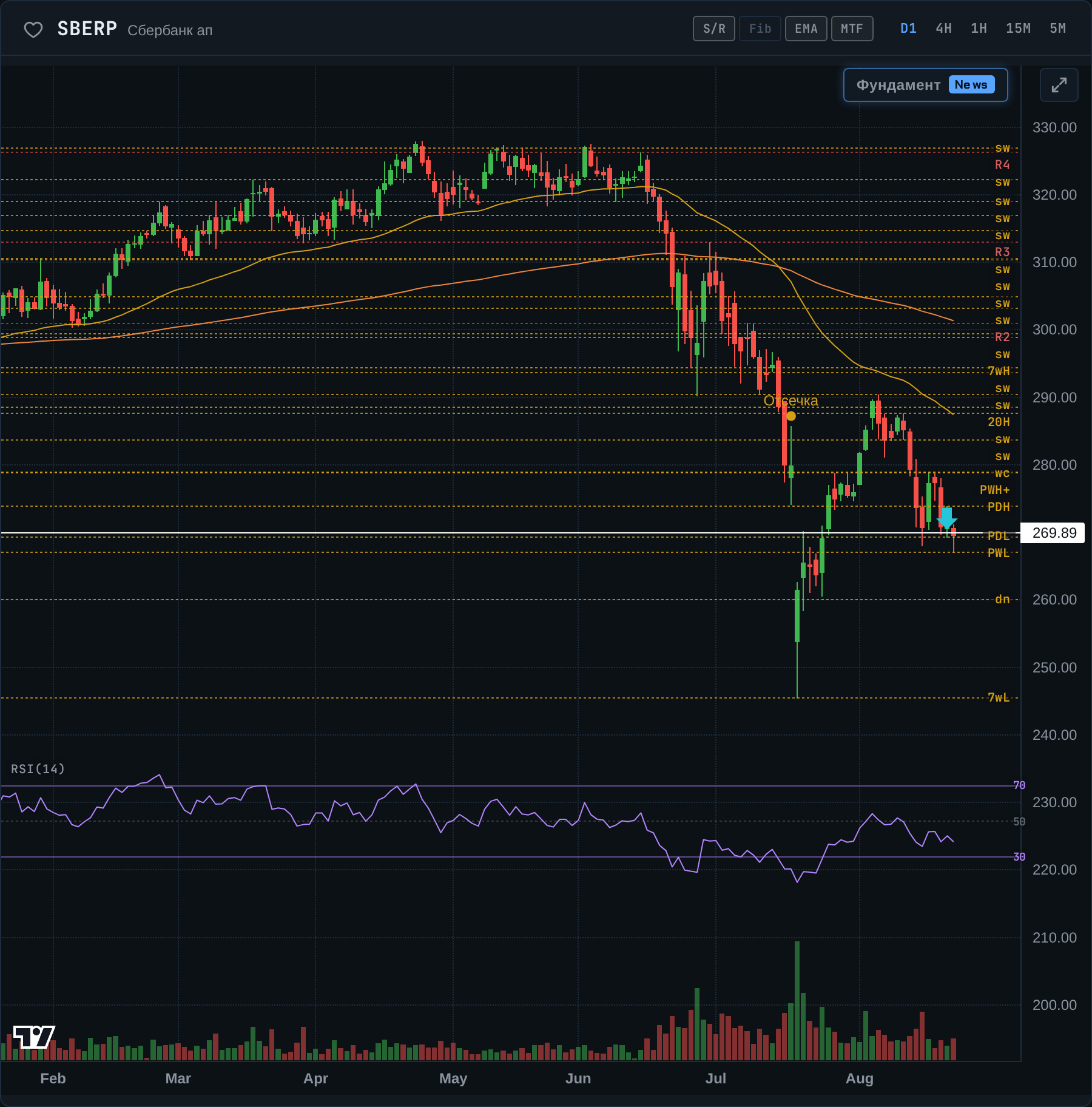Toggle EMA lines overlay
This screenshot has width=1092, height=1107.
point(806,29)
